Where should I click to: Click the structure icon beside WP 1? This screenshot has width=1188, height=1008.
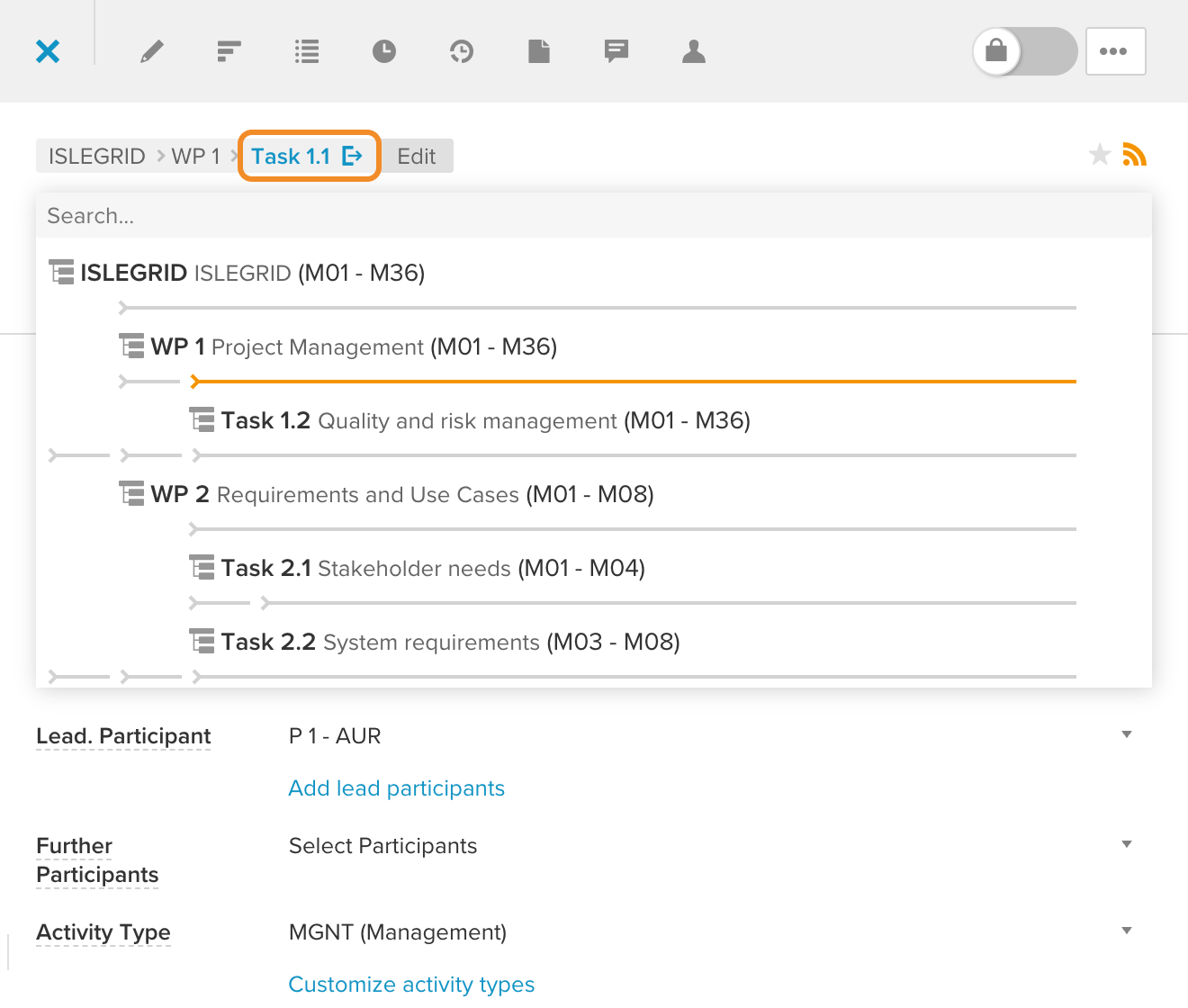(131, 346)
